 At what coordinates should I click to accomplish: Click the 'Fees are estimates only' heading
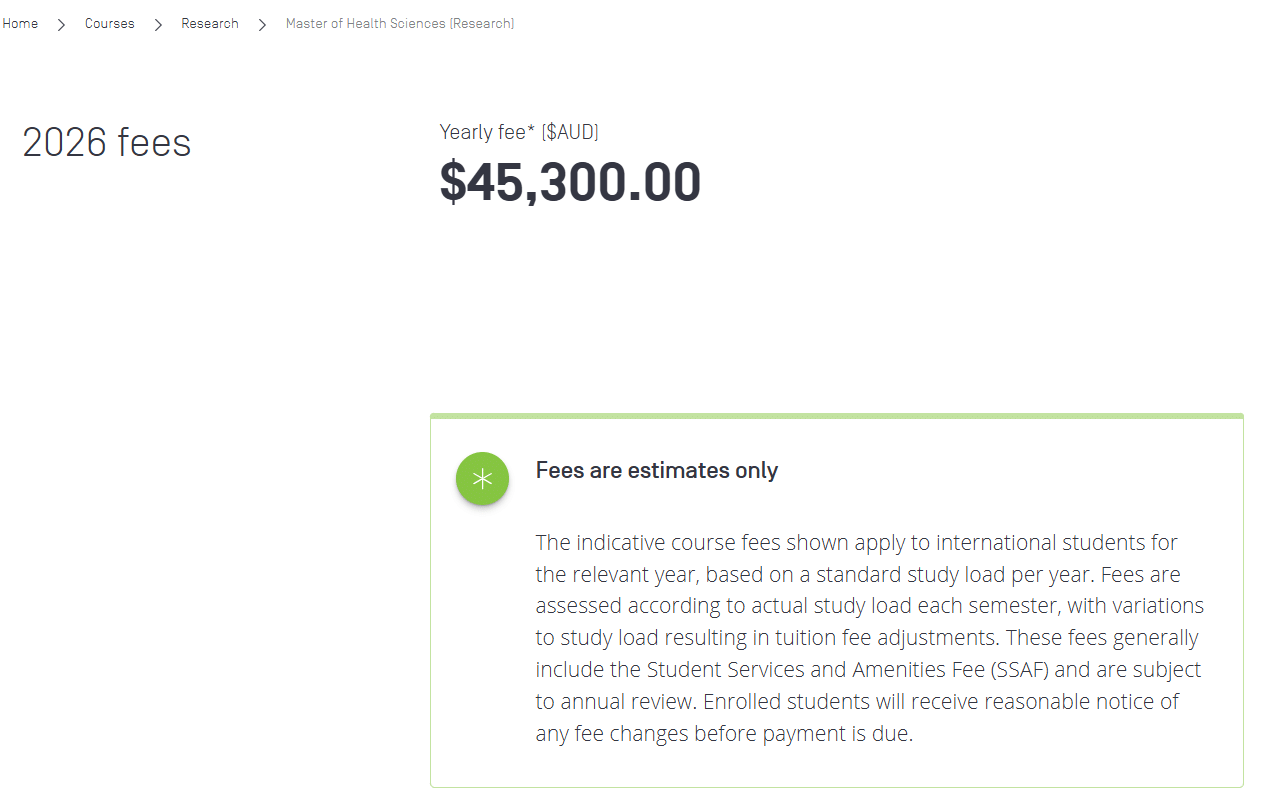pos(656,470)
